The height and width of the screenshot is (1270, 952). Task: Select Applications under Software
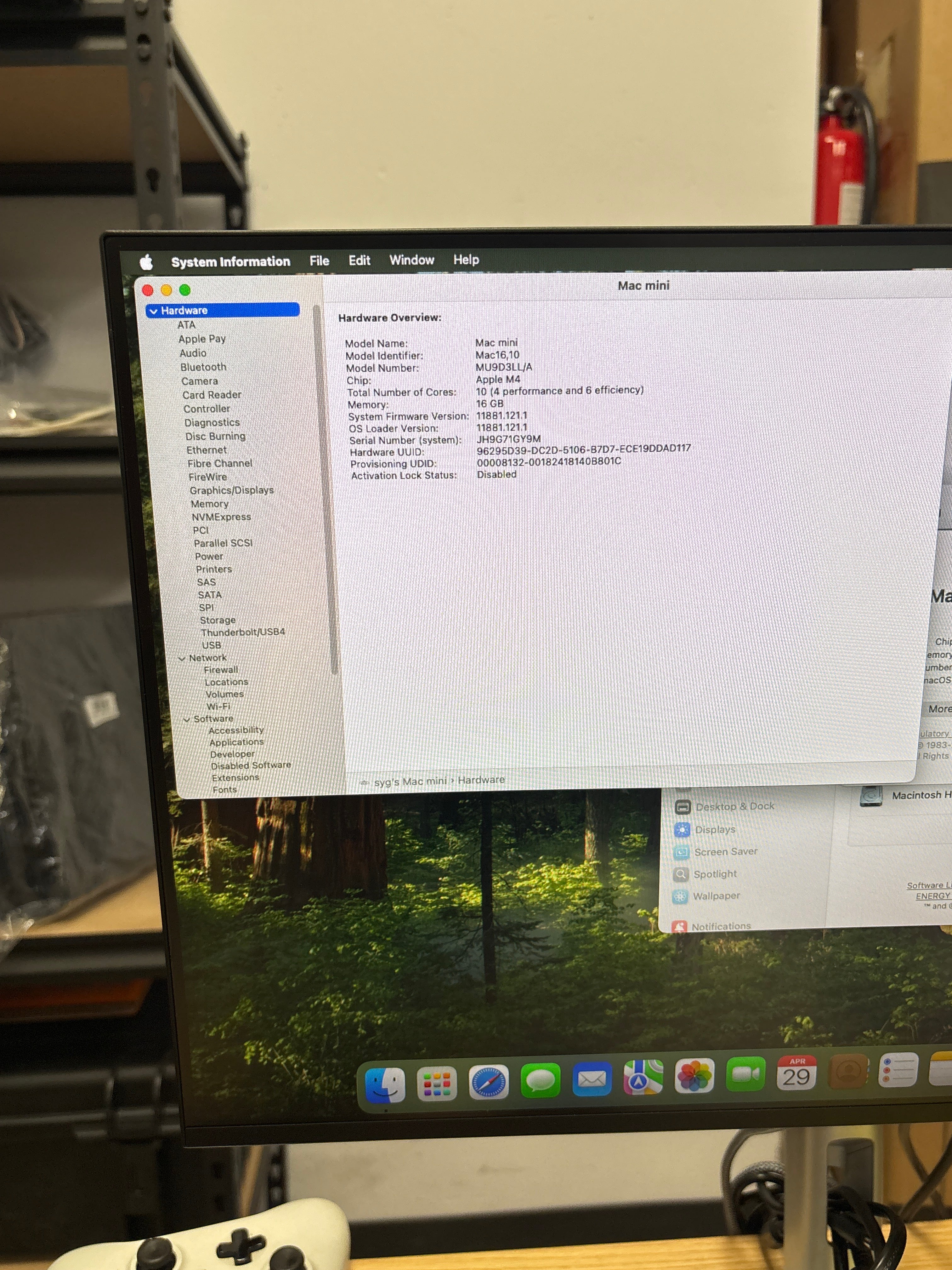coord(237,742)
